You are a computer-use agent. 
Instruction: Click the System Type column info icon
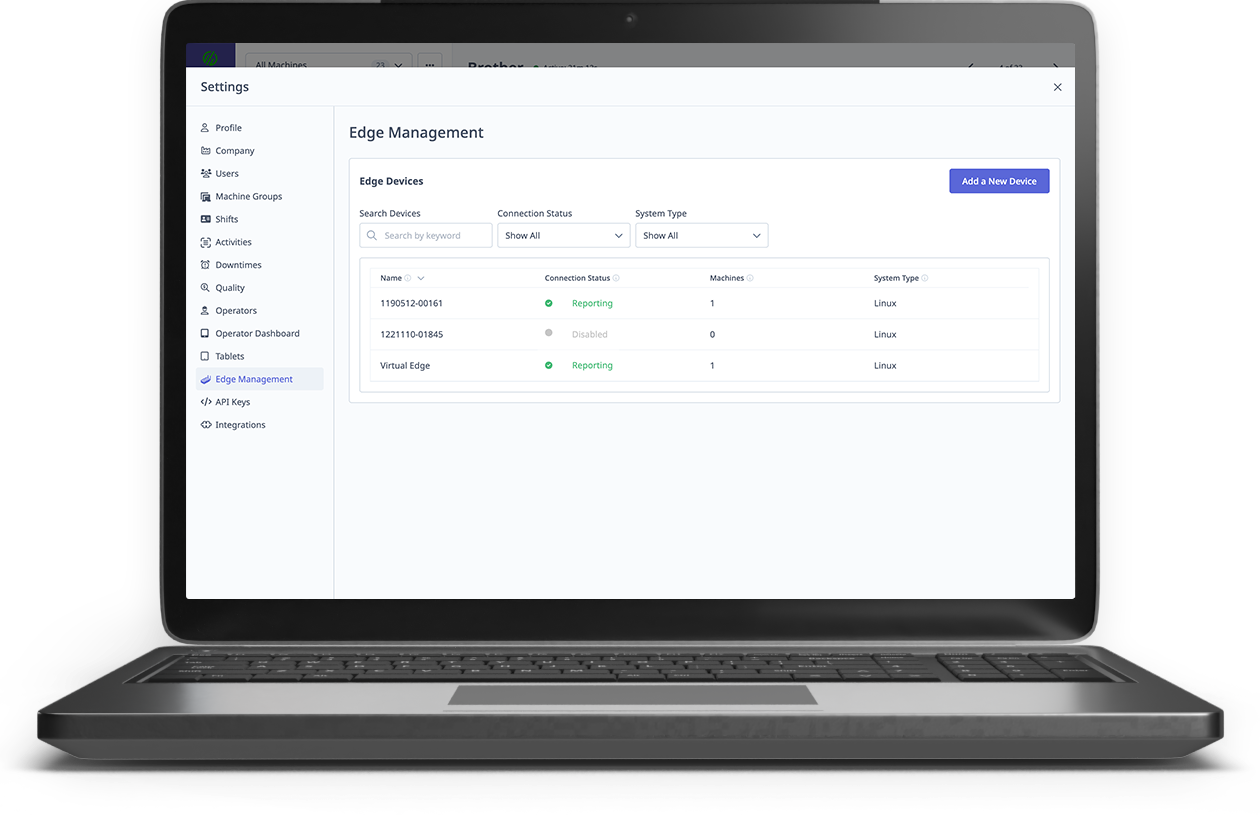925,278
